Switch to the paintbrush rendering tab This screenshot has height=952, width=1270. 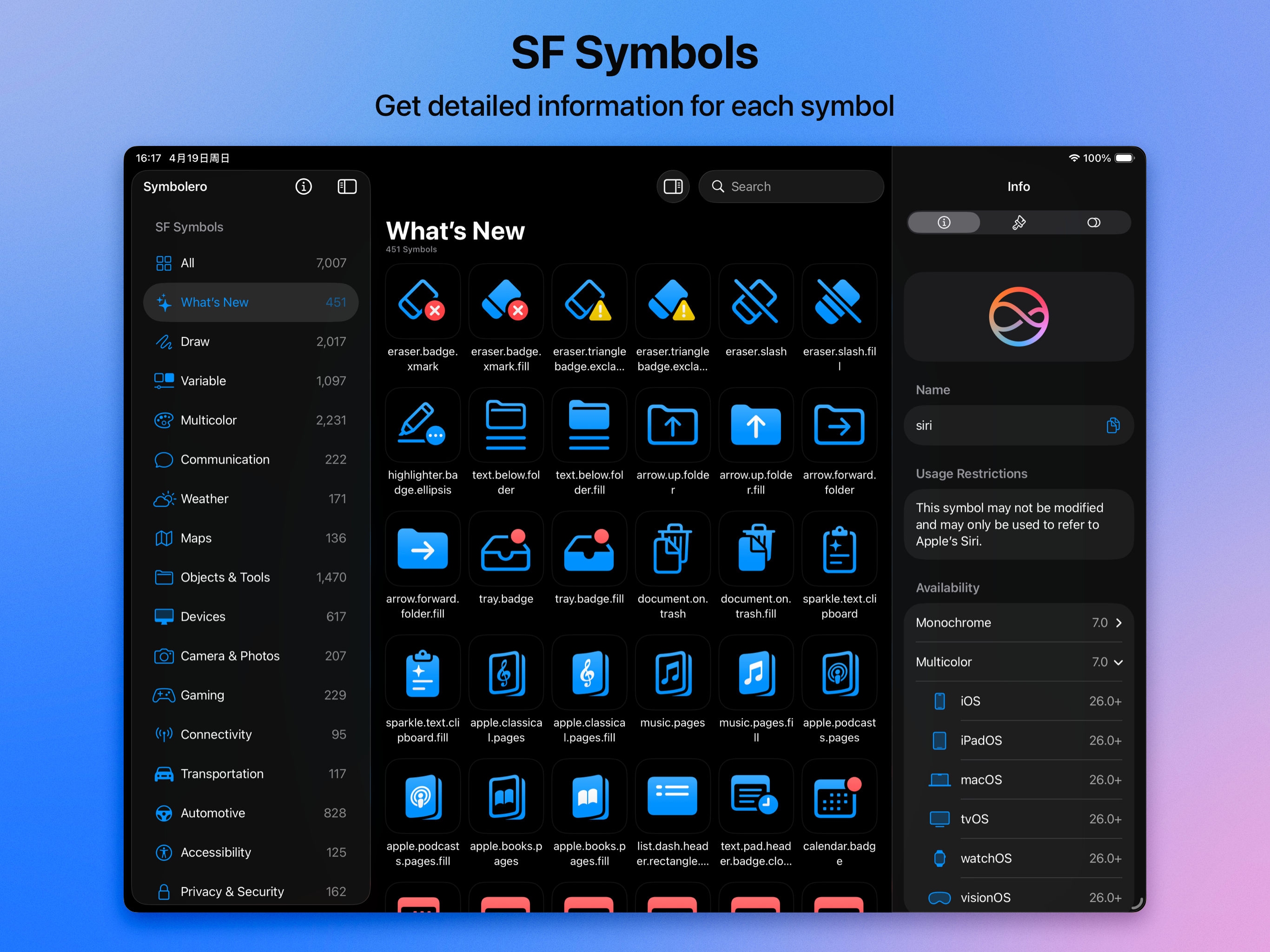(x=1019, y=223)
